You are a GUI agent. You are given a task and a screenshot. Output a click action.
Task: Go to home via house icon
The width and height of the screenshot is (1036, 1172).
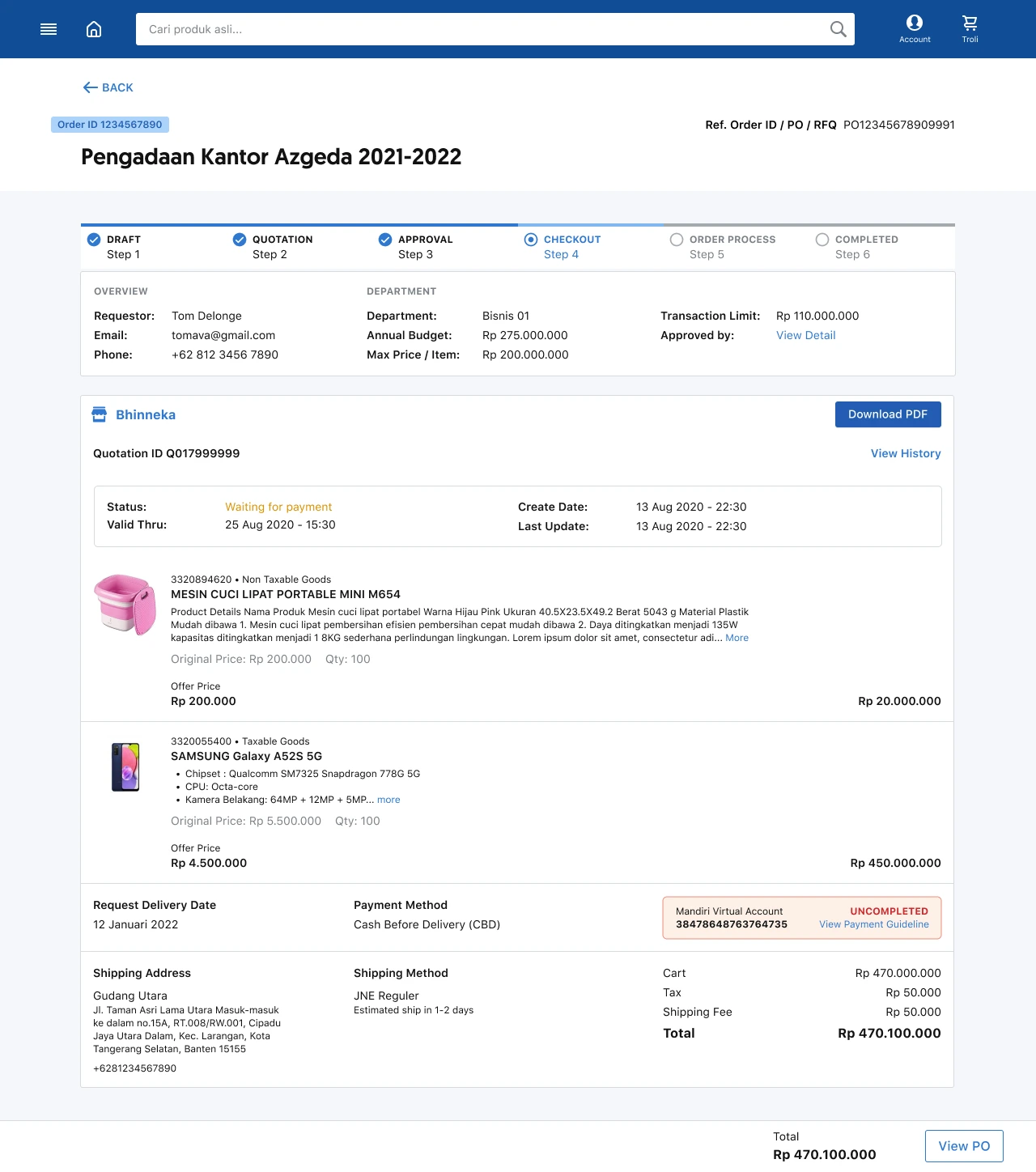pyautogui.click(x=94, y=29)
